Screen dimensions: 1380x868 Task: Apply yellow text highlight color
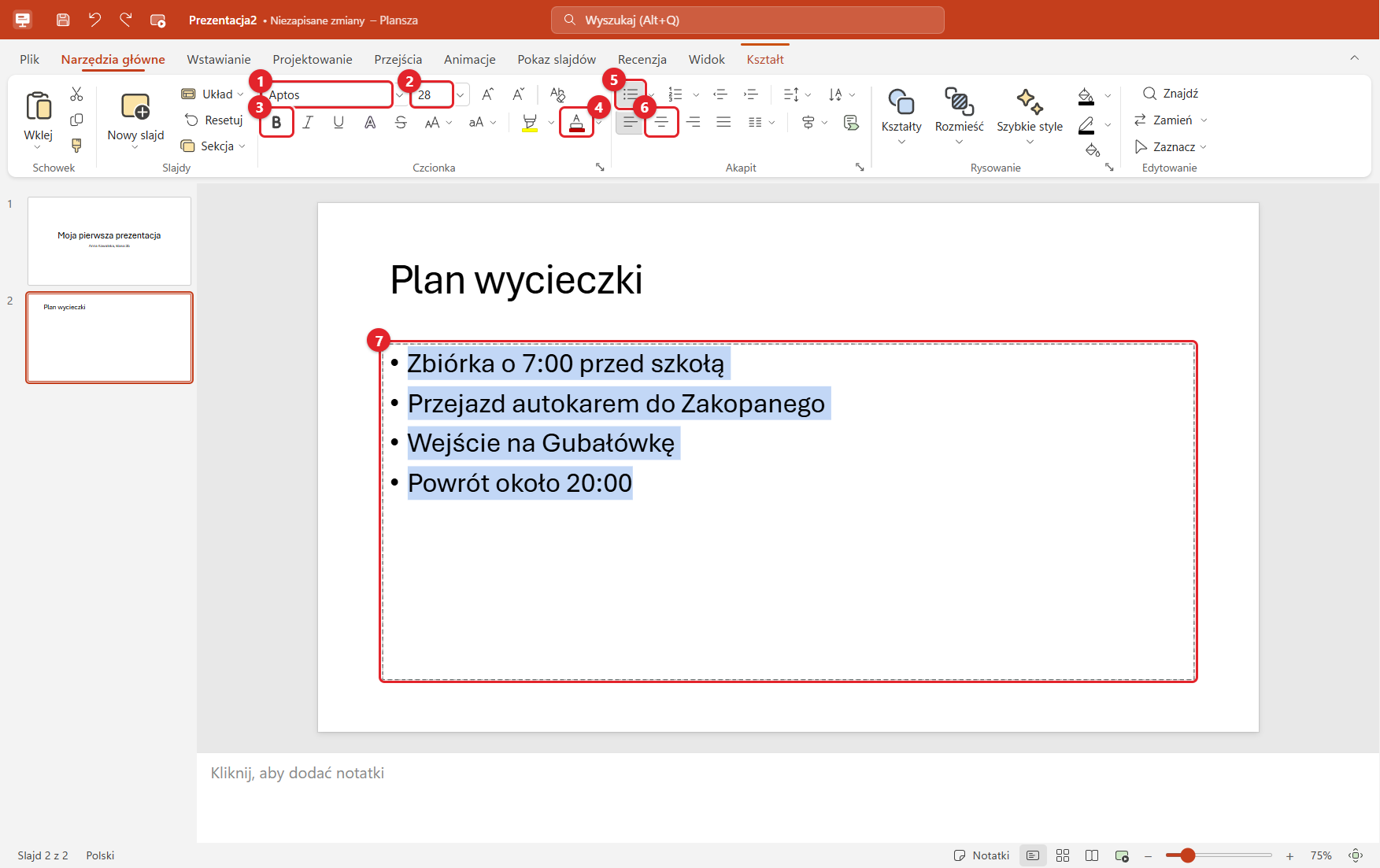[x=530, y=123]
